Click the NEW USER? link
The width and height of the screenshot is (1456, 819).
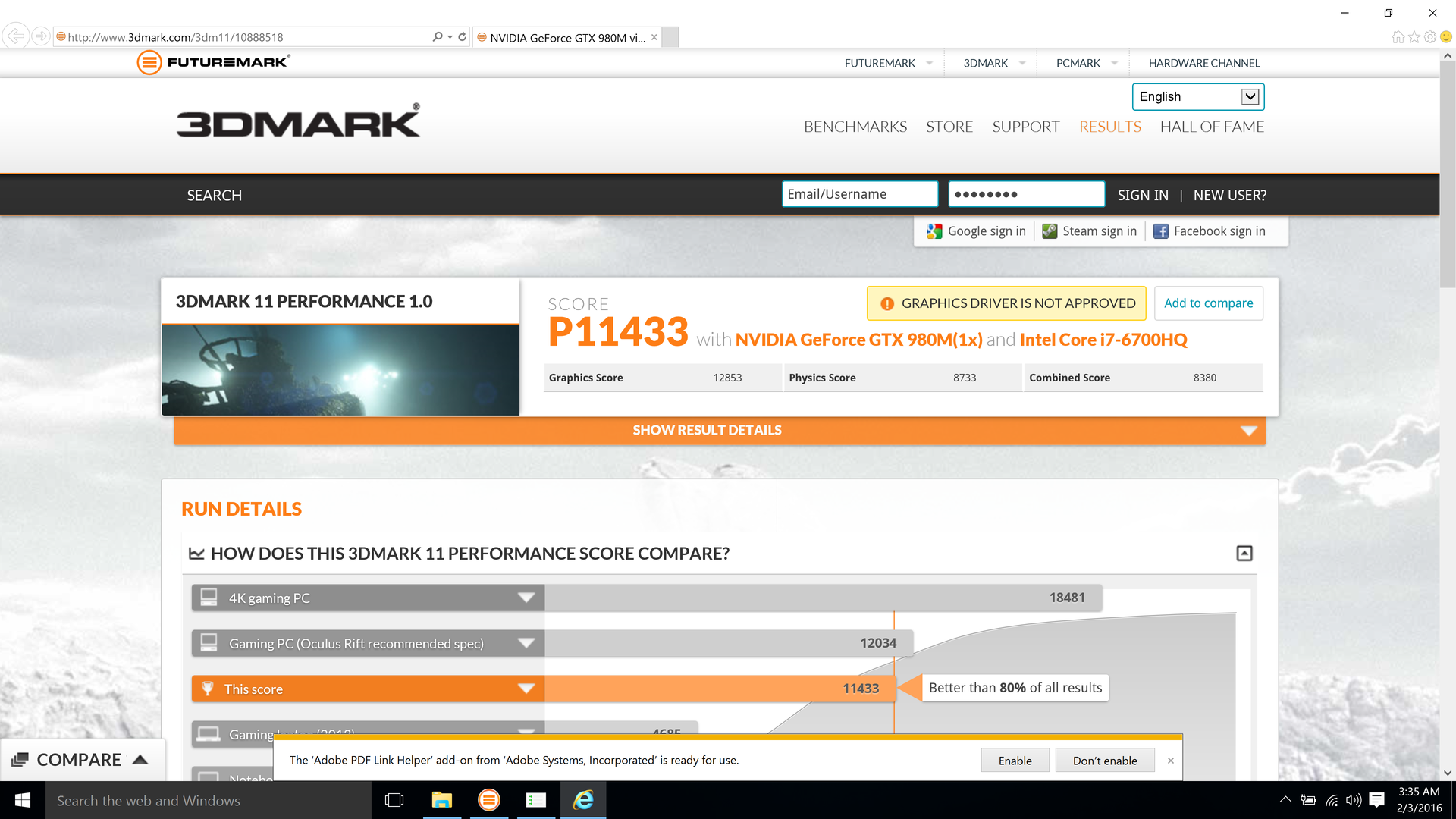1230,195
